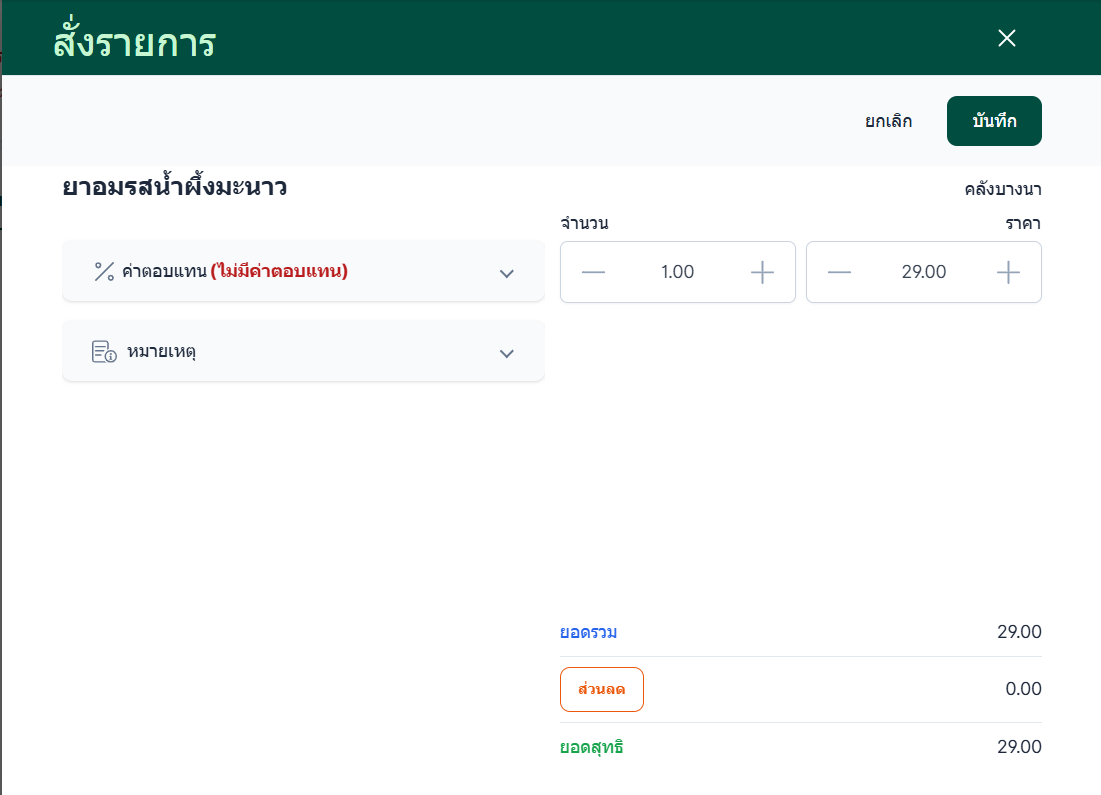Screen dimensions: 1101x795
Task: Click the ยกเลิก cancel button
Action: (x=888, y=121)
